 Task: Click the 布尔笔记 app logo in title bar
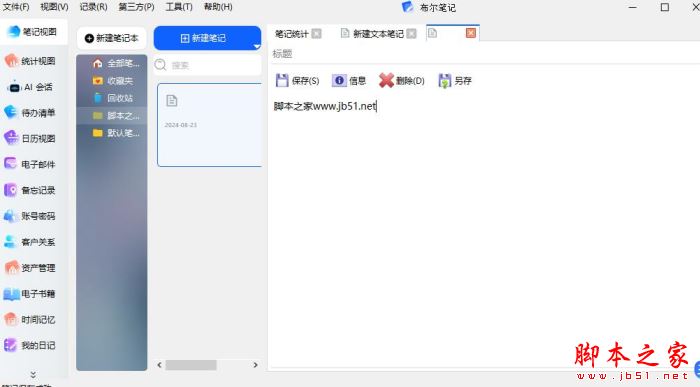pos(407,7)
